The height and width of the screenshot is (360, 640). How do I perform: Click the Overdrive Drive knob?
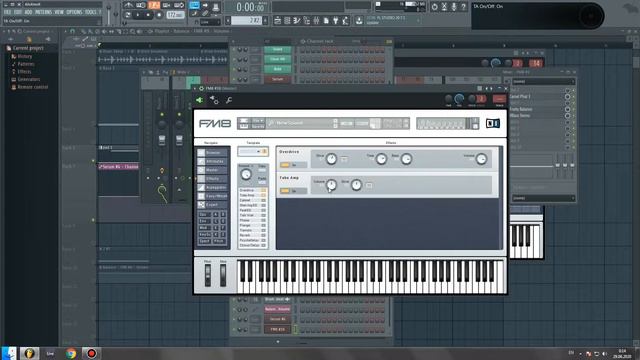331,159
